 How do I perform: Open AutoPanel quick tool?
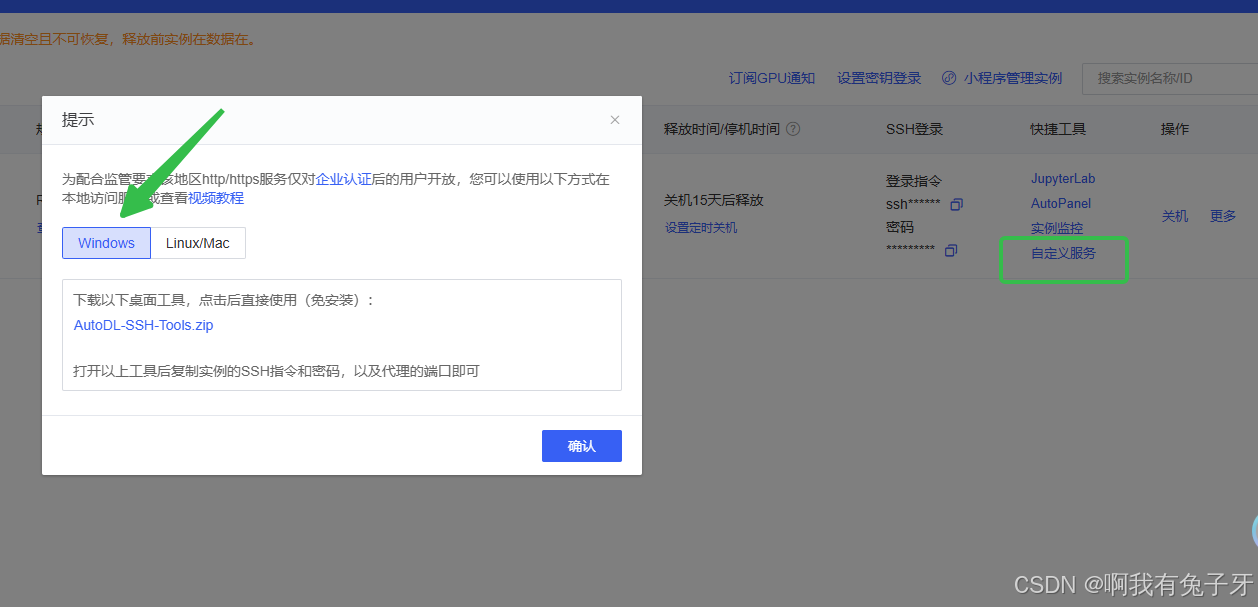[x=1061, y=204]
